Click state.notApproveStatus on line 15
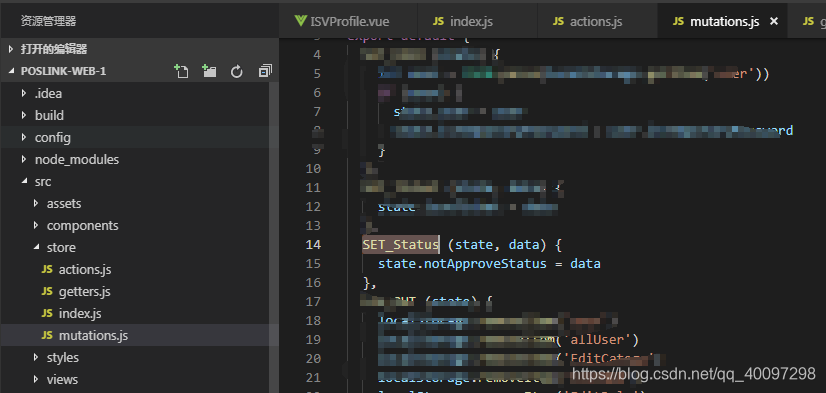 462,263
